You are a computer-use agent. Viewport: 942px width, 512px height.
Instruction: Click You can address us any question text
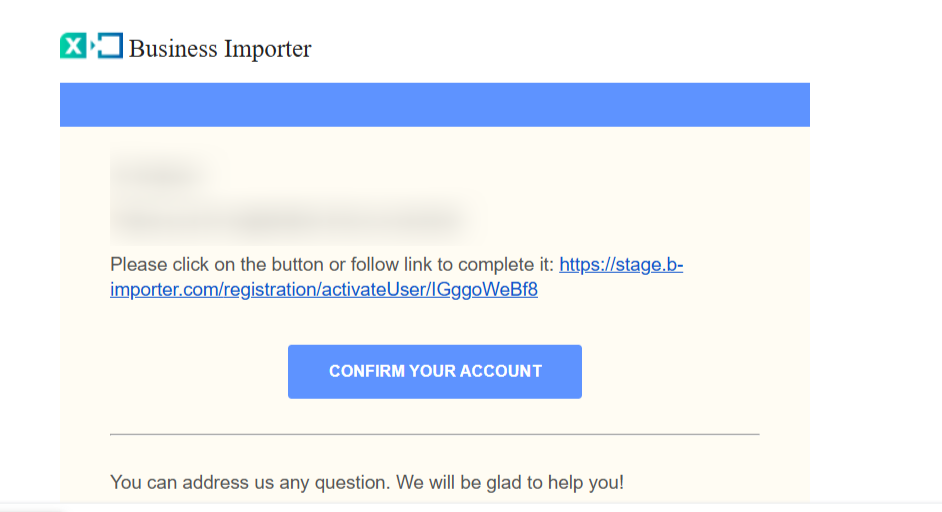[x=250, y=482]
